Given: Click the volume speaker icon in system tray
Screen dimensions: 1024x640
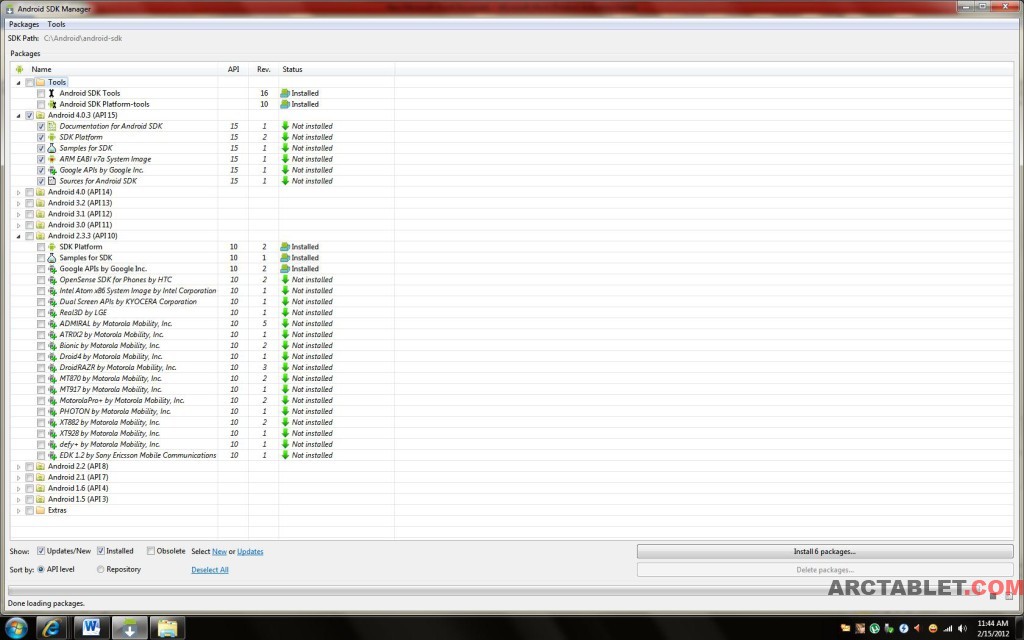Looking at the screenshot, I should [962, 629].
